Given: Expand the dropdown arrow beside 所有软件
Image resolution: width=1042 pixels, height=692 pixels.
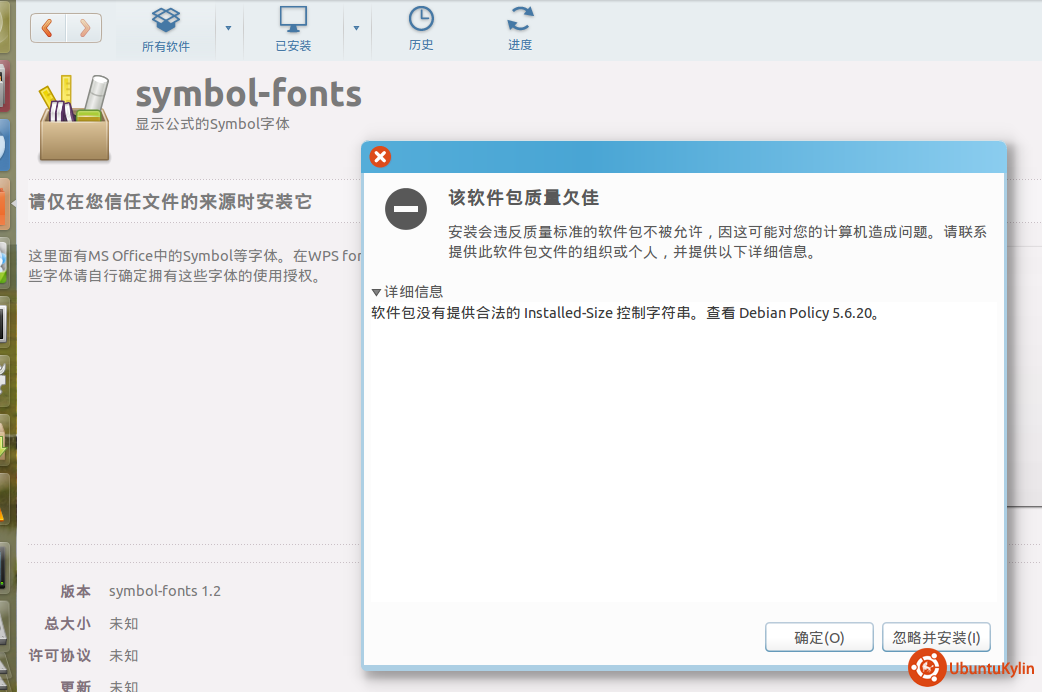Looking at the screenshot, I should [x=228, y=28].
